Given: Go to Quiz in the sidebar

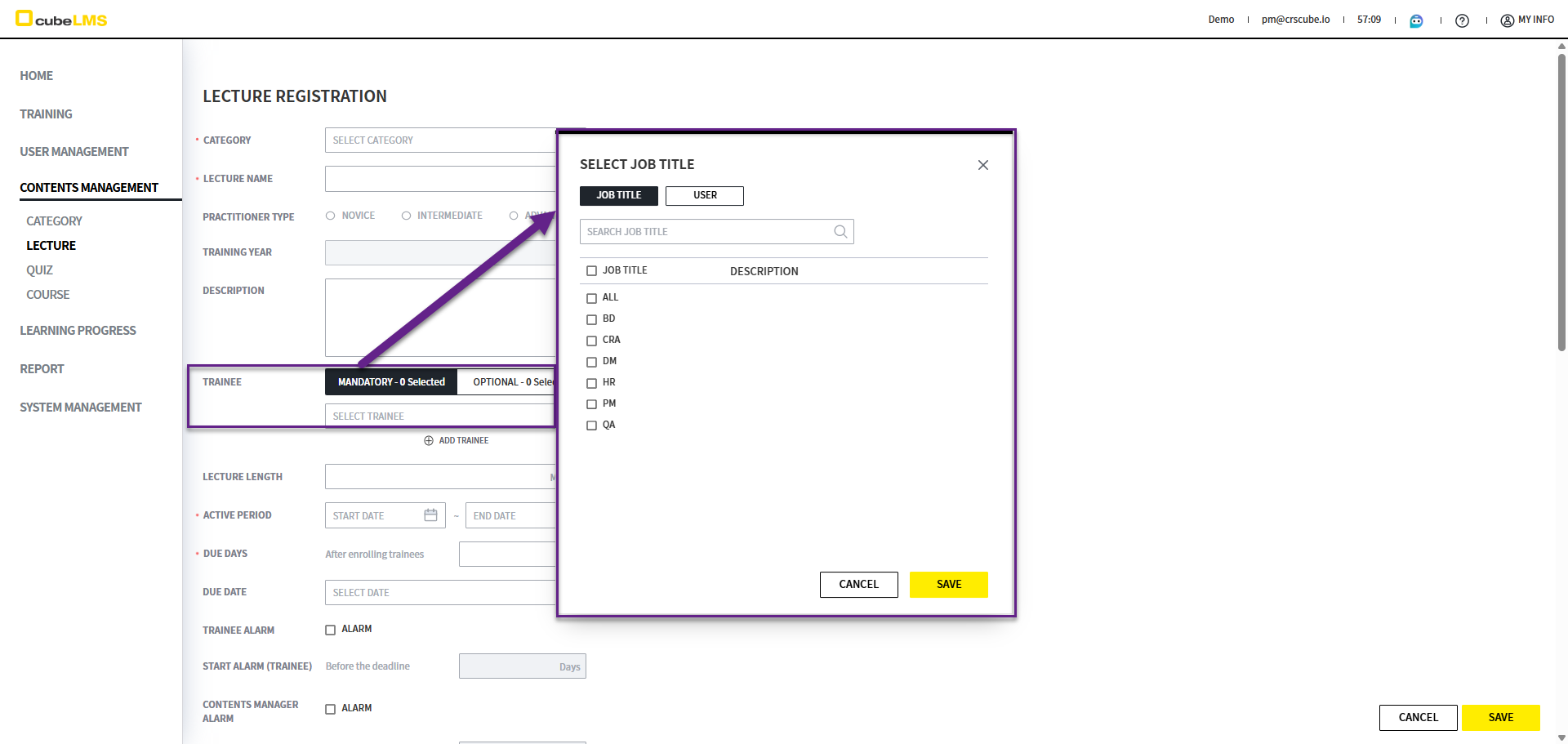Looking at the screenshot, I should pyautogui.click(x=39, y=270).
